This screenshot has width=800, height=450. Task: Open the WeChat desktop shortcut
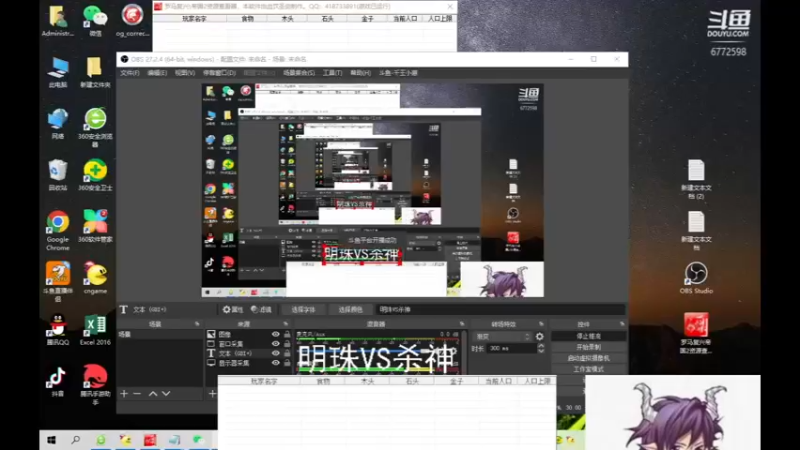(x=95, y=19)
